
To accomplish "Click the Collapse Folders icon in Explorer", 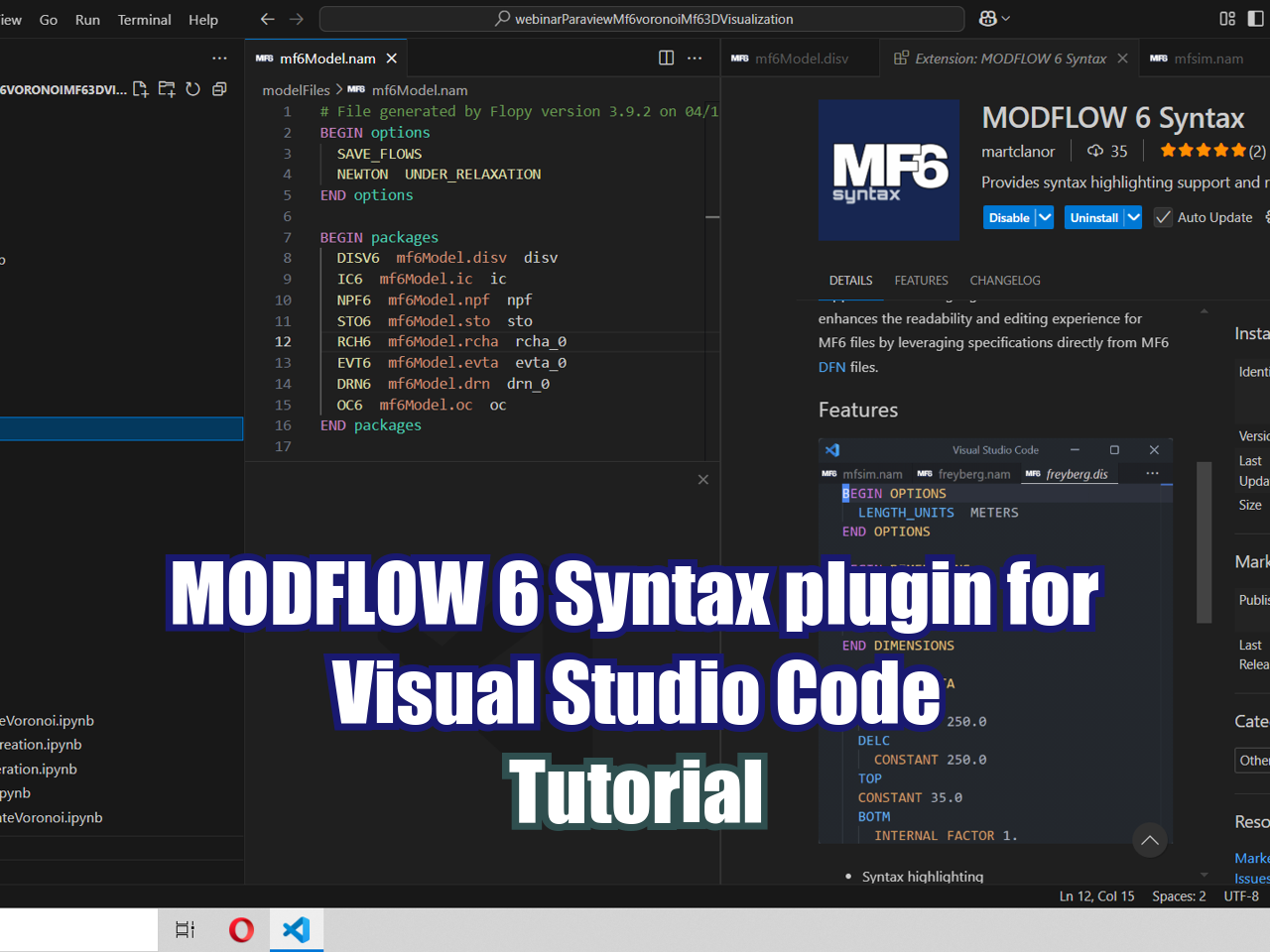I will tap(218, 88).
